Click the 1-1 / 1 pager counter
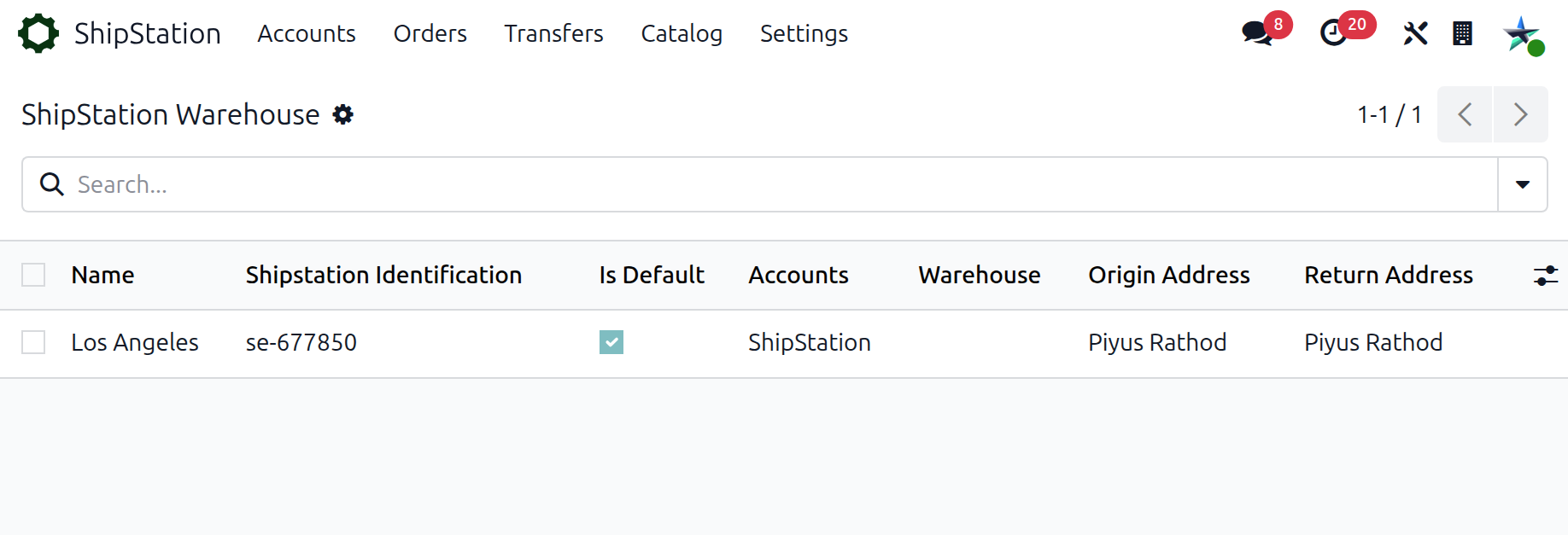The height and width of the screenshot is (535, 1568). coord(1390,114)
